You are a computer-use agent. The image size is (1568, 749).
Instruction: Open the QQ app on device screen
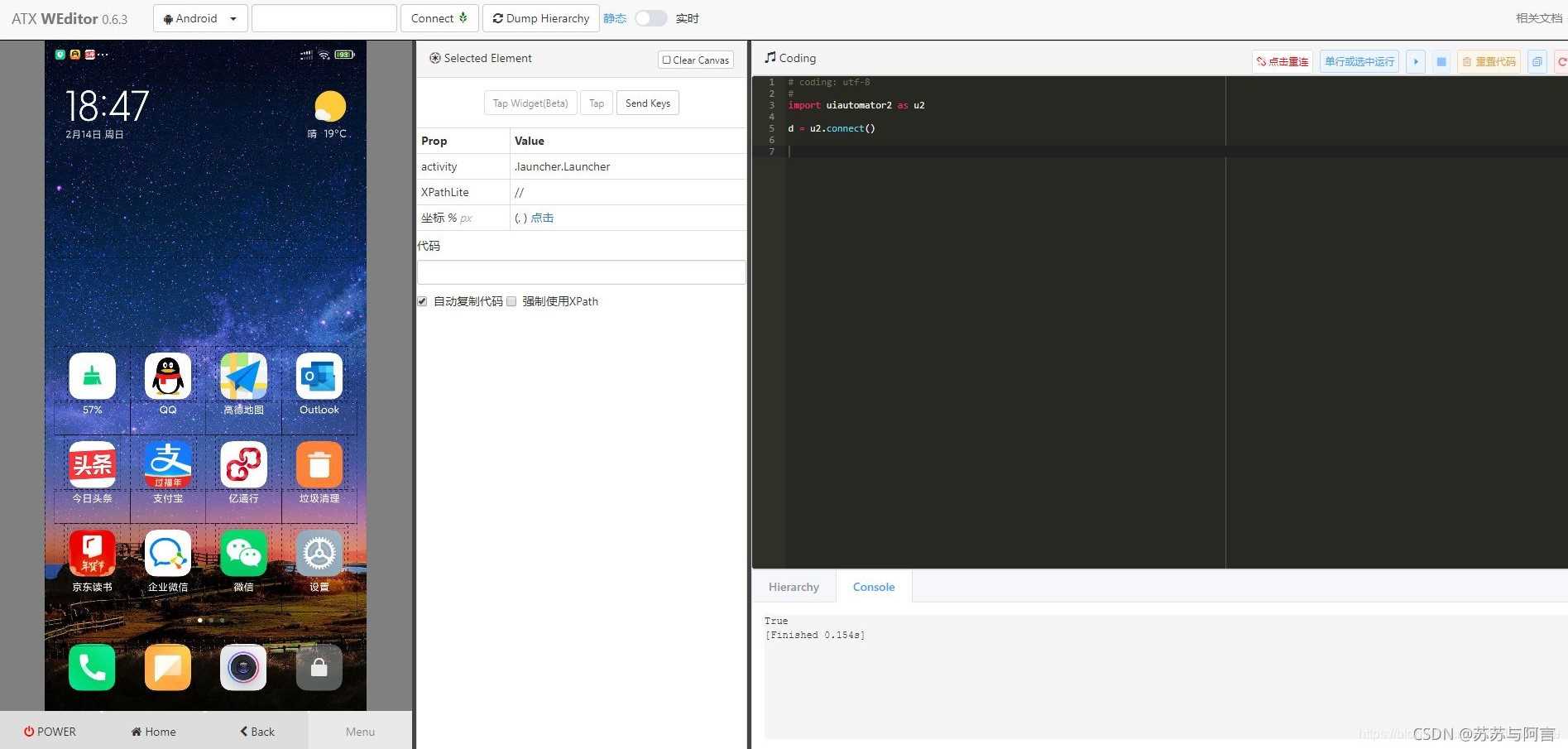pos(168,377)
